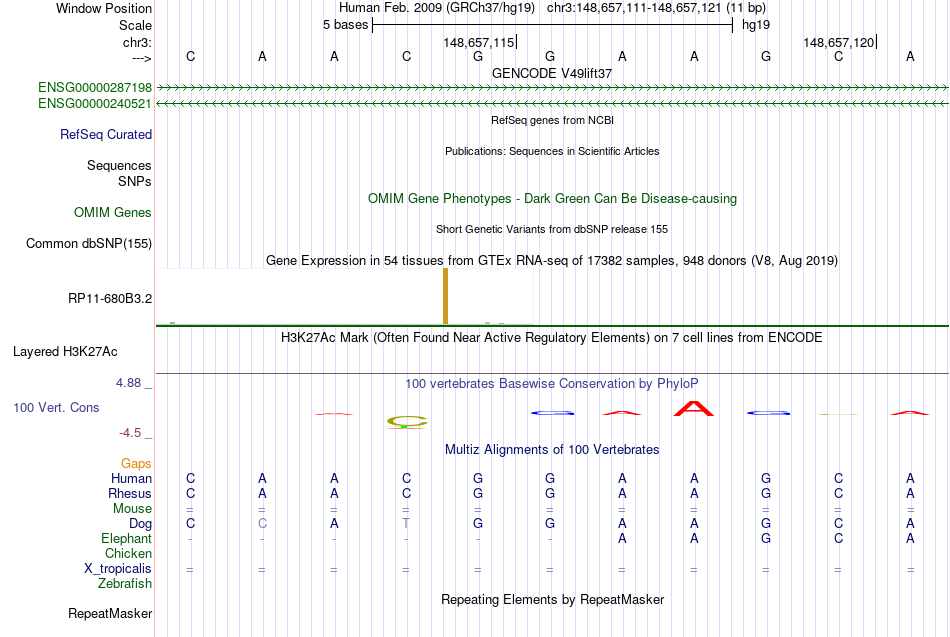Screen dimensions: 950x637
Task: Click the H3K27Ac Mark track title
Action: (552, 338)
